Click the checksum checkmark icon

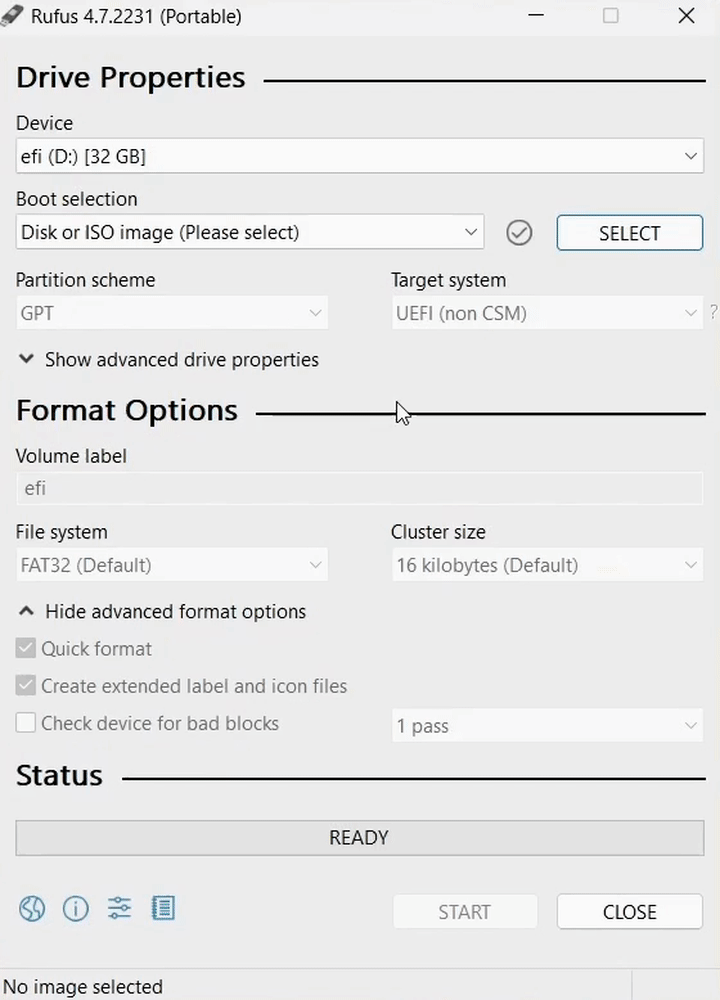click(519, 233)
